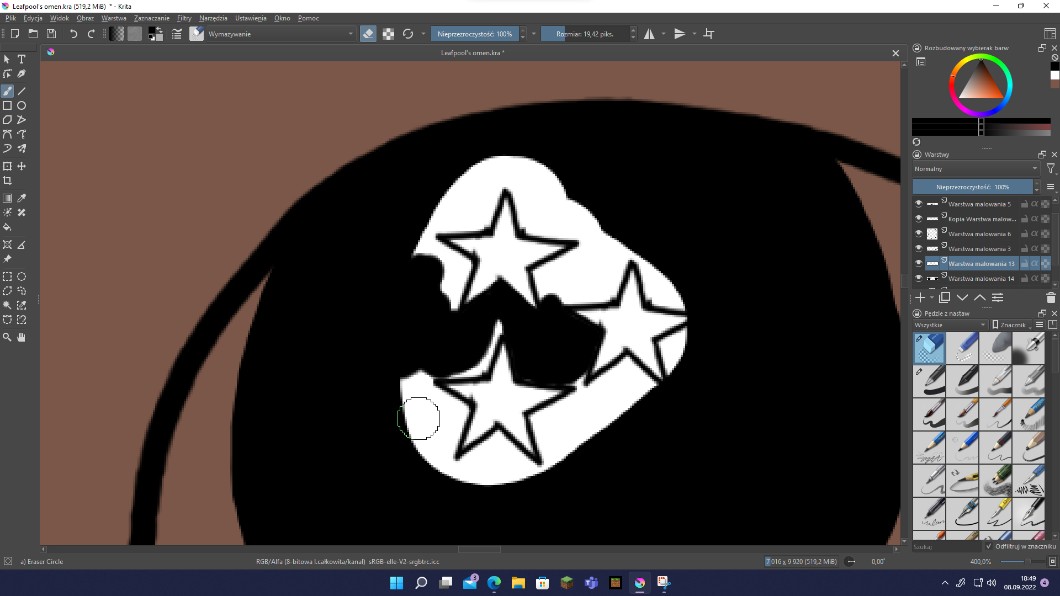Expand the Normalny layer blend mode dropdown
Screen dimensions: 1060x596
coord(975,169)
